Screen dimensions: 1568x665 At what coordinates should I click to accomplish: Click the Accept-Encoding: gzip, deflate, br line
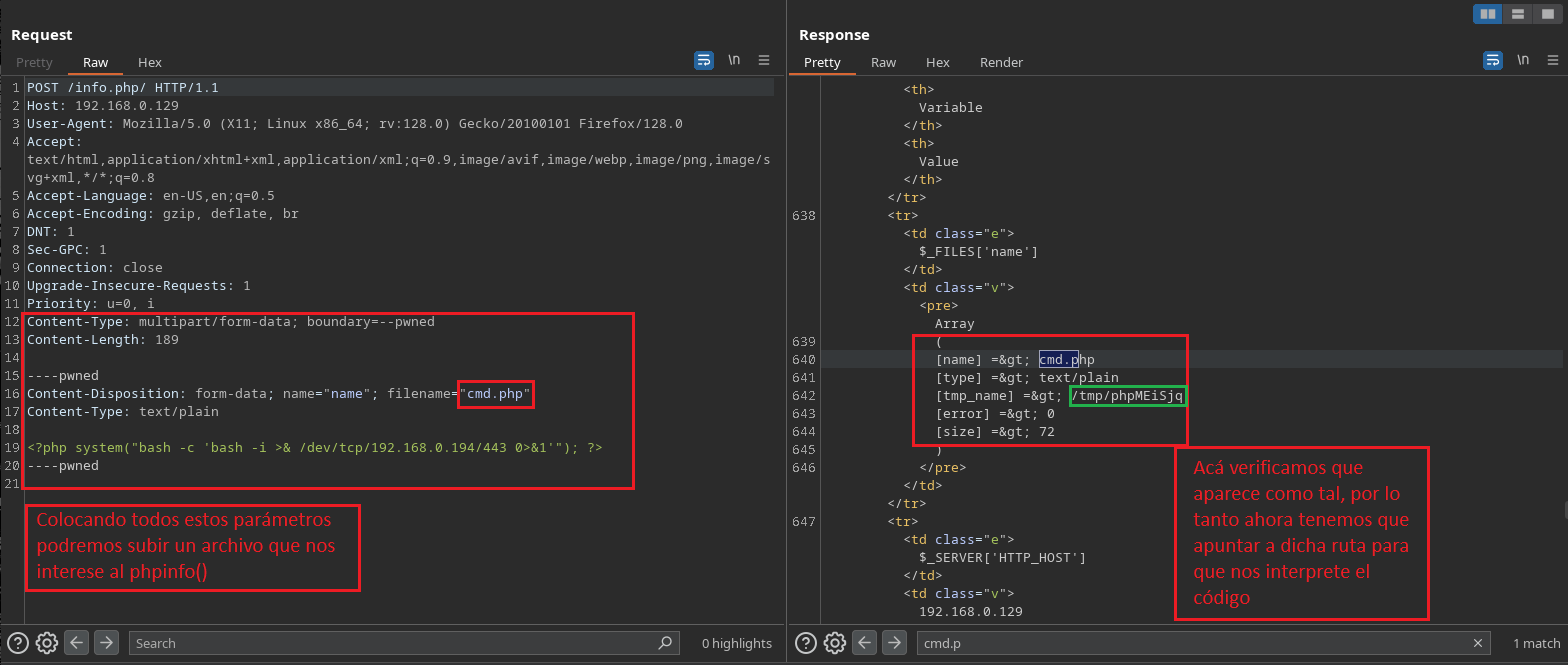point(163,213)
